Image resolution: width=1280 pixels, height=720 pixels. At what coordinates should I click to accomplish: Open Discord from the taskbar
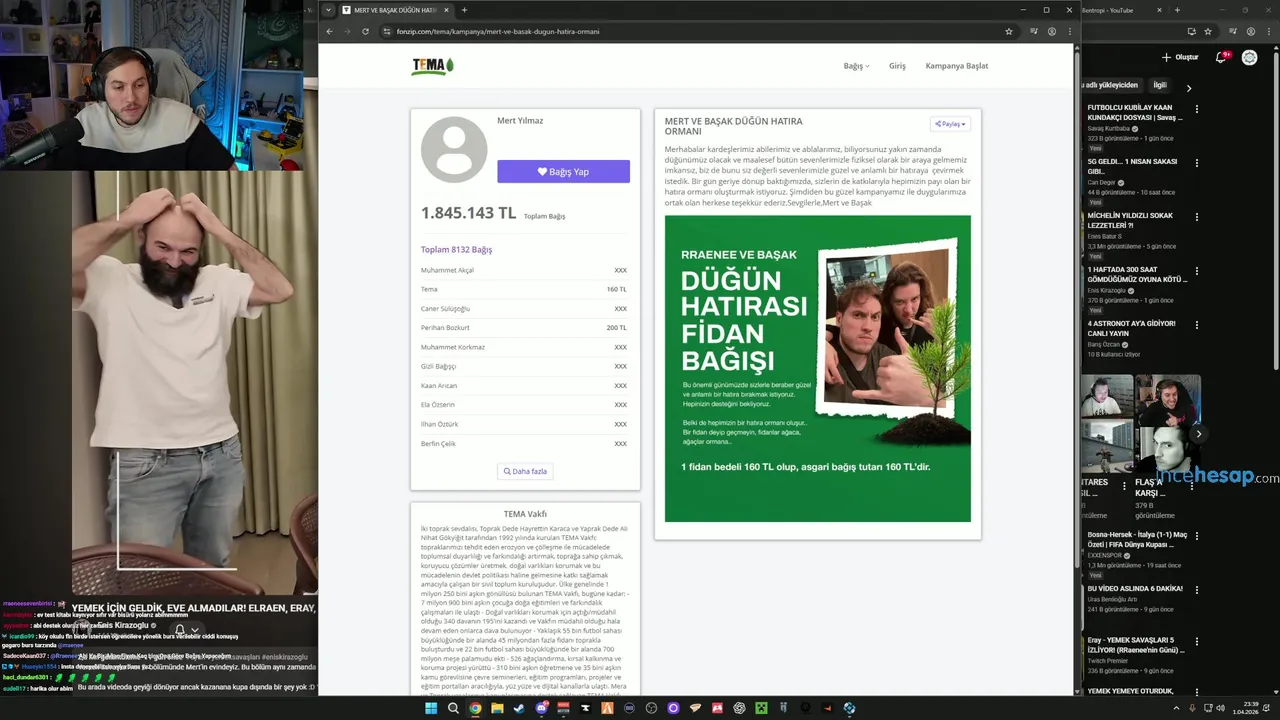coord(541,708)
